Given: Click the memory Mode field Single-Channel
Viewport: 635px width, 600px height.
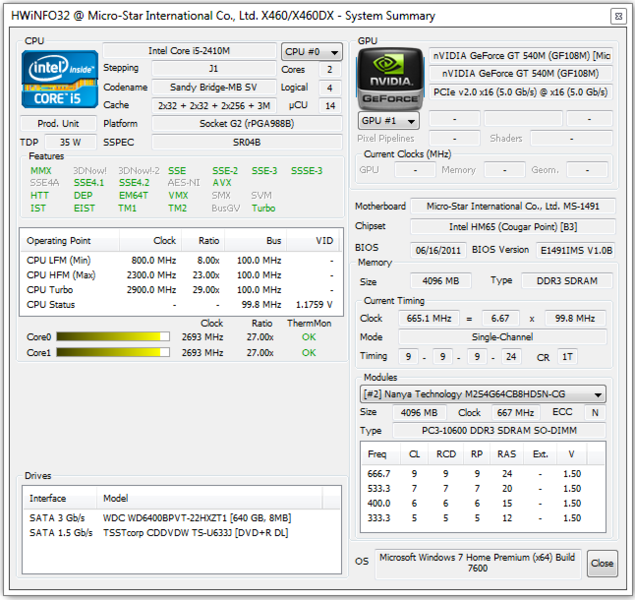Looking at the screenshot, I should (502, 337).
